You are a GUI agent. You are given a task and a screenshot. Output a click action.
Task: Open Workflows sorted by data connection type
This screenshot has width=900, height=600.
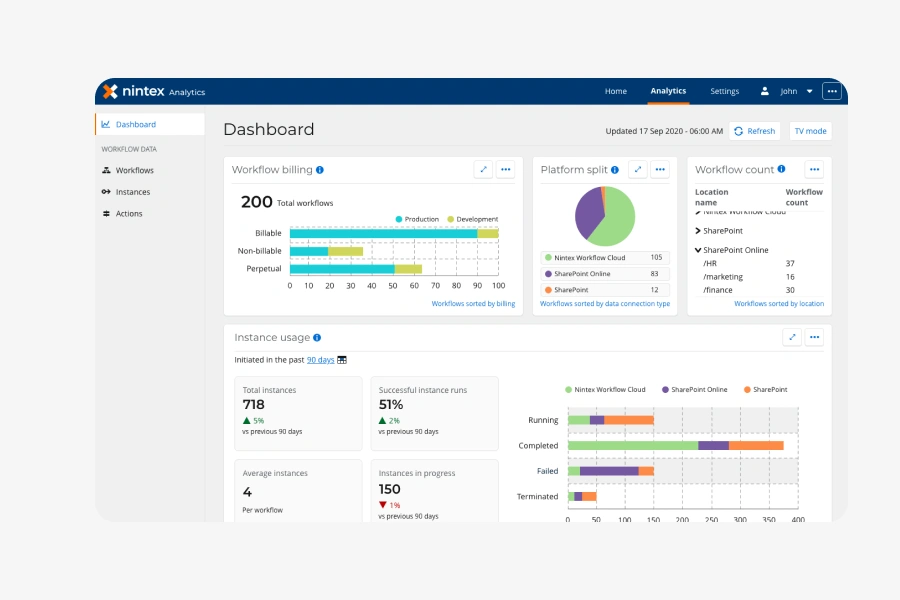point(605,304)
